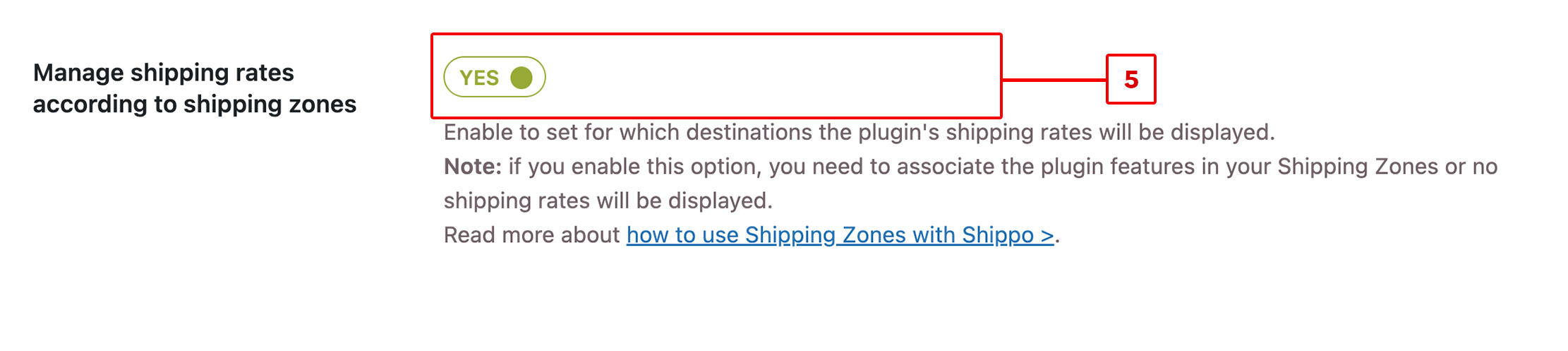
Task: Click the red numbered 5 annotation box
Action: (x=1130, y=79)
